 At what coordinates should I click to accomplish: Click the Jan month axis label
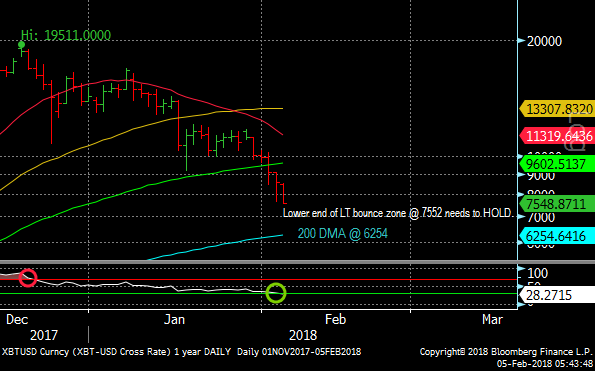(x=175, y=319)
